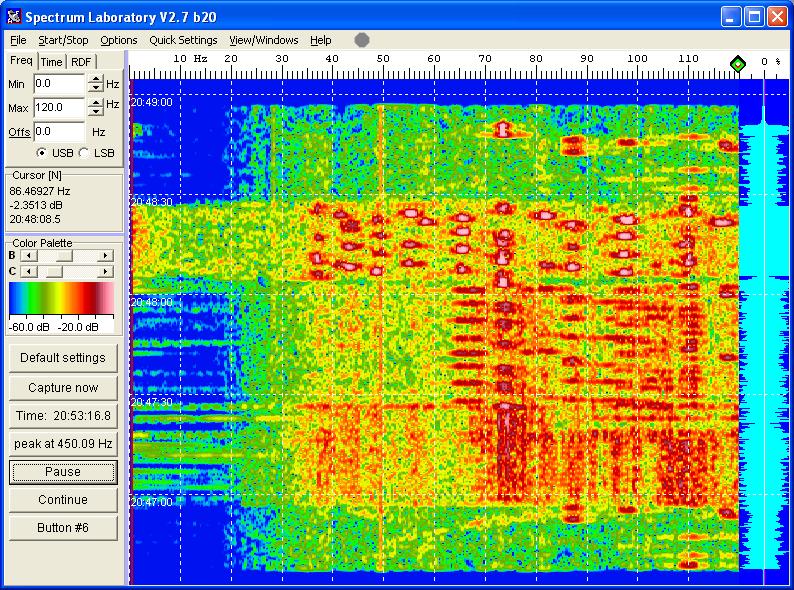
Task: Click the Min frequency input field
Action: pos(59,84)
